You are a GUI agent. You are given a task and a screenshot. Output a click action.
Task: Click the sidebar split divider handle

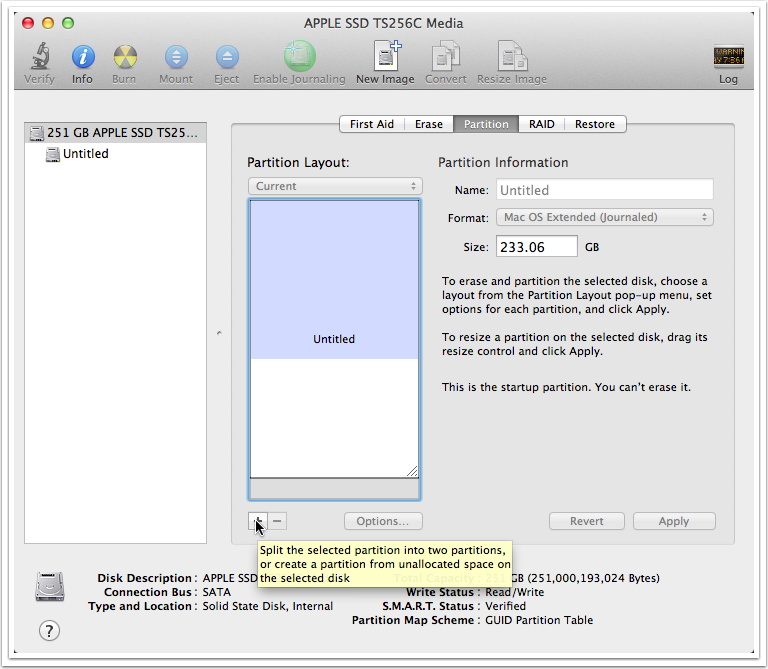click(x=219, y=333)
